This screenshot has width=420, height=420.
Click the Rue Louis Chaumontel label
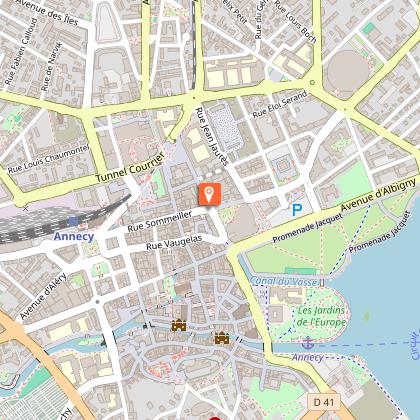48,159
